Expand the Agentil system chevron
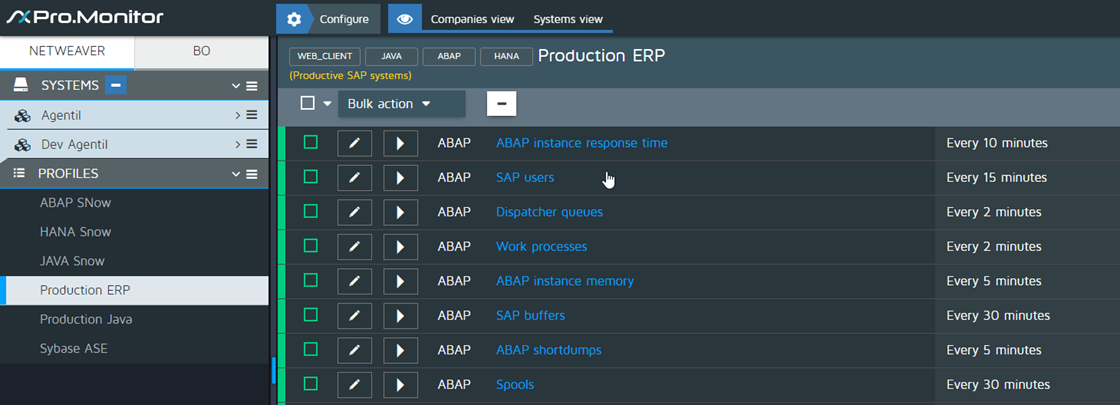The height and width of the screenshot is (405, 1120). 237,116
